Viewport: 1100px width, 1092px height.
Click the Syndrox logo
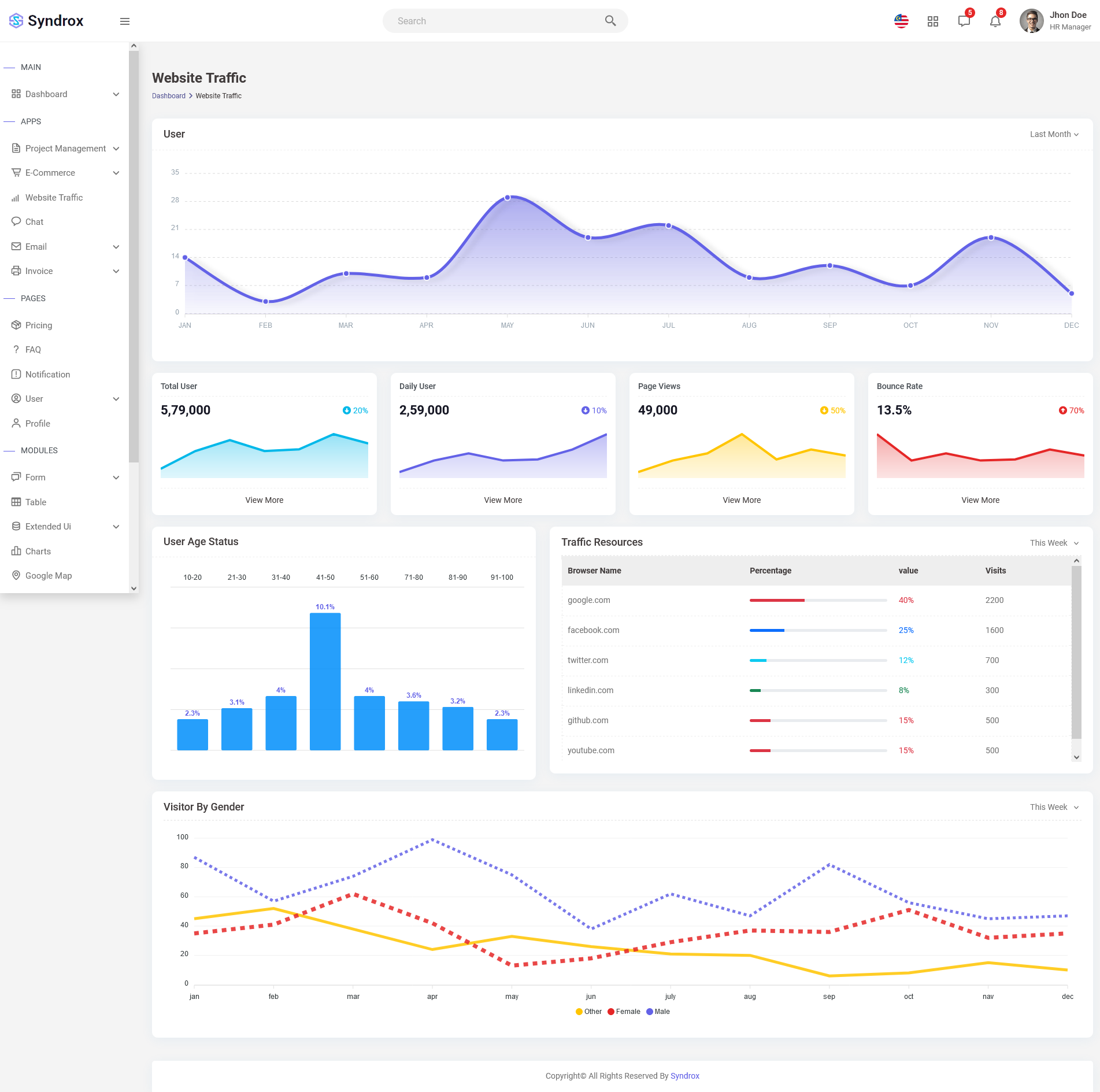[x=46, y=21]
